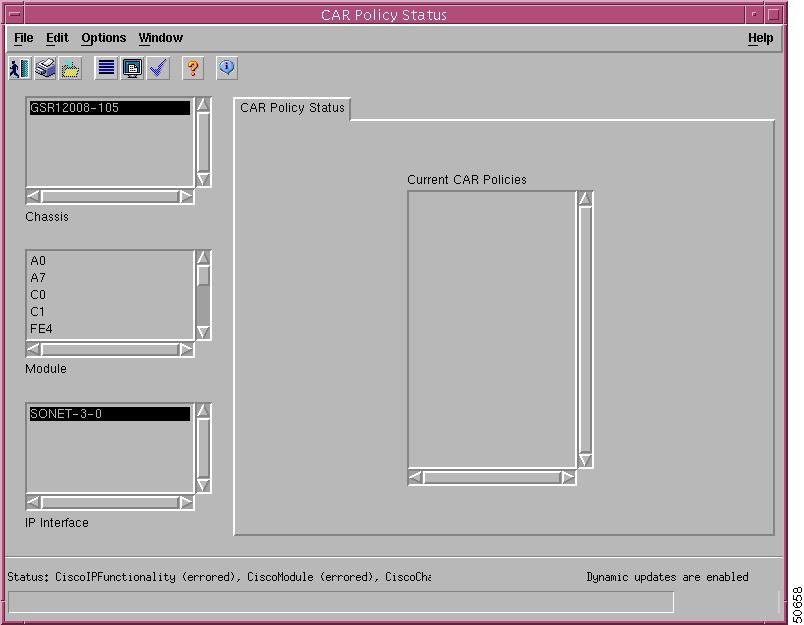
Task: Click the exit running-man toolbar icon
Action: (20, 68)
